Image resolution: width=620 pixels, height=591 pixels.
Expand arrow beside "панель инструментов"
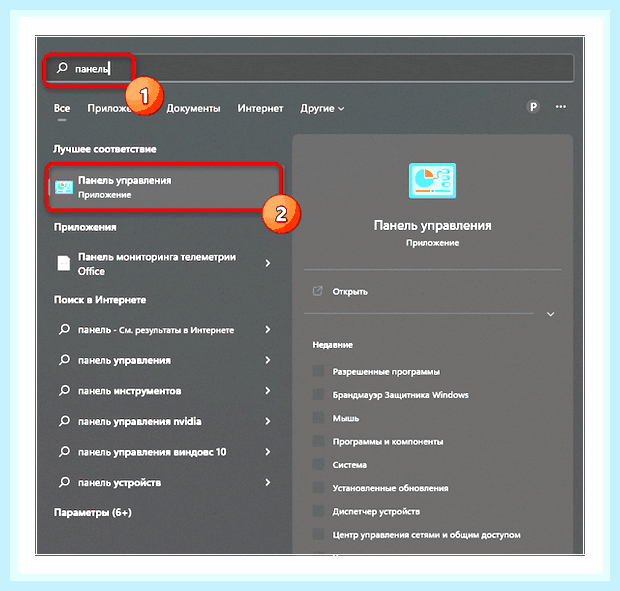coord(268,391)
